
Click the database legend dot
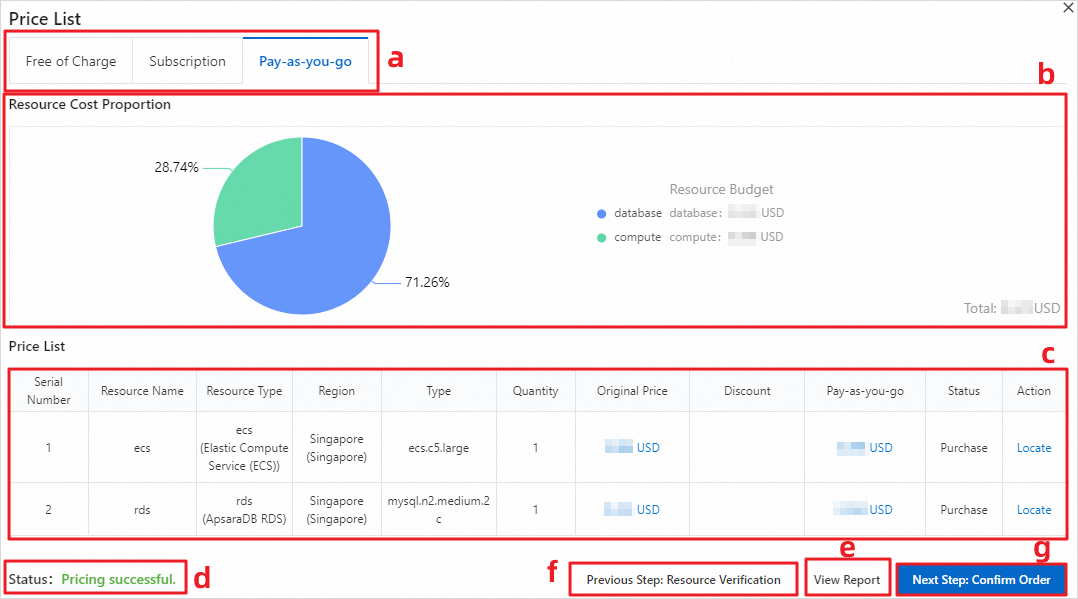click(x=602, y=214)
